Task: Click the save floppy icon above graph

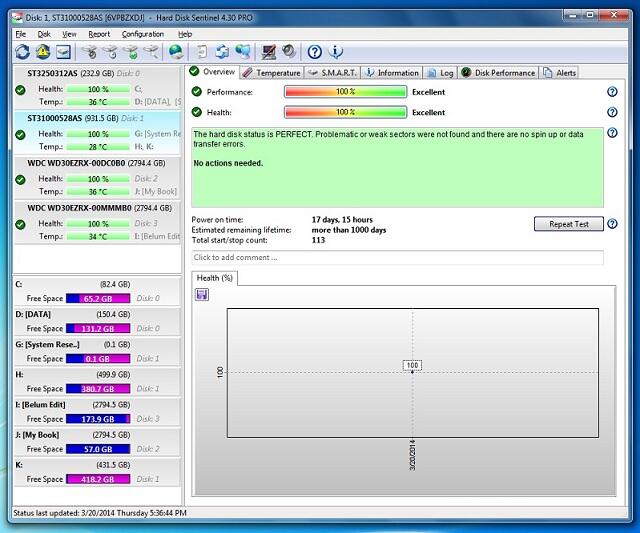Action: click(202, 294)
